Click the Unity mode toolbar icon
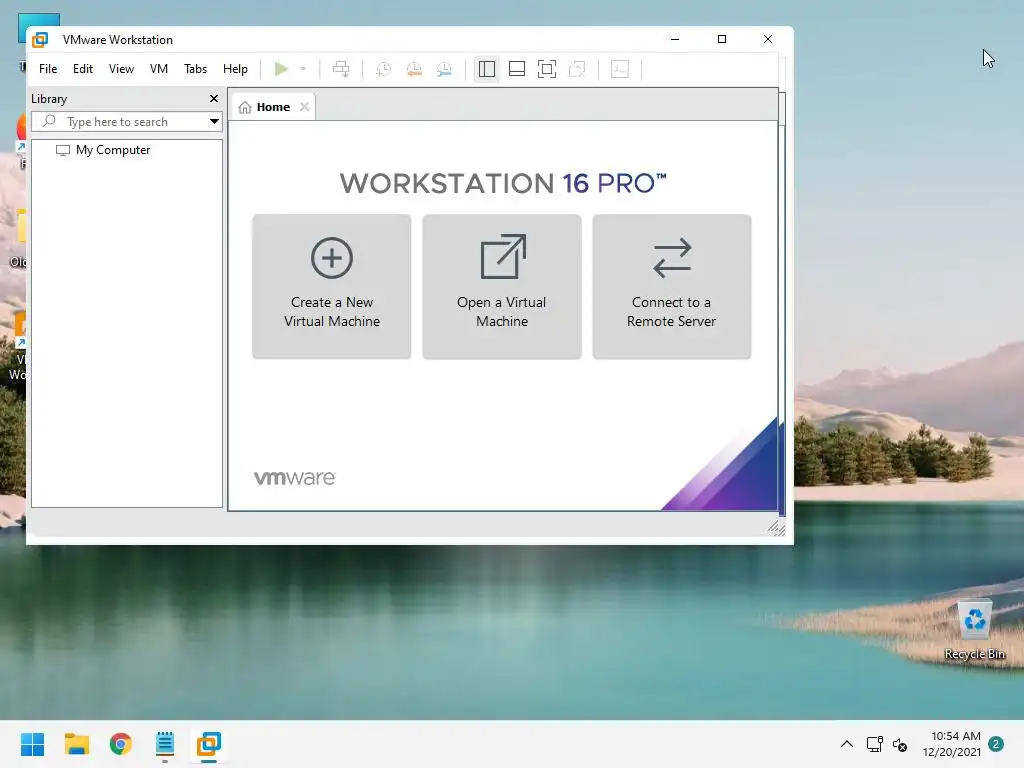The image size is (1024, 768). tap(577, 69)
